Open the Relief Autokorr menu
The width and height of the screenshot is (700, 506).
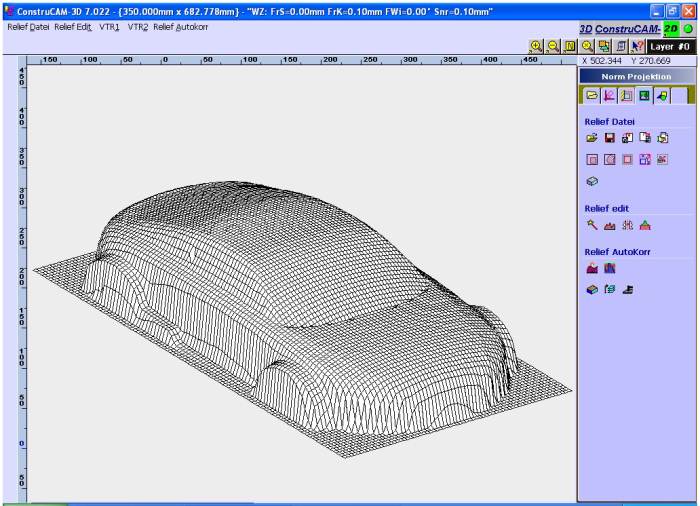coord(181,26)
